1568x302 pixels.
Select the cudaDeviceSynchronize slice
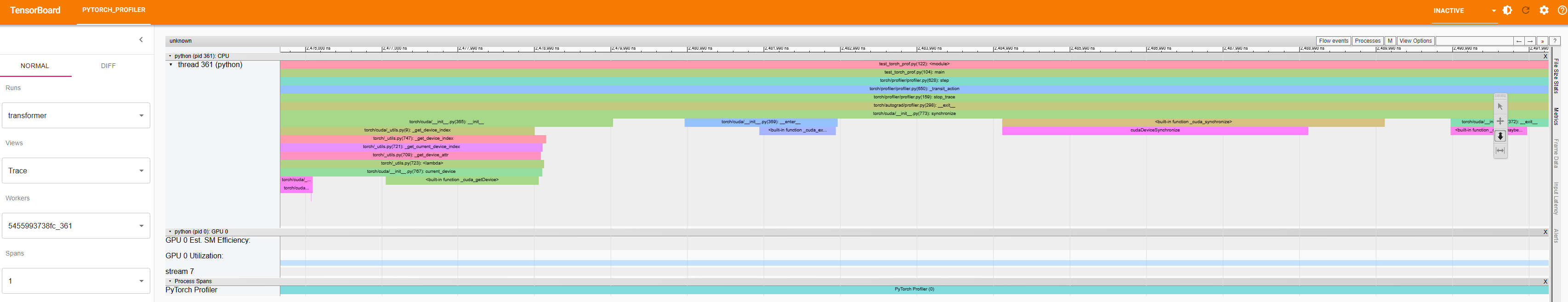[1155, 130]
